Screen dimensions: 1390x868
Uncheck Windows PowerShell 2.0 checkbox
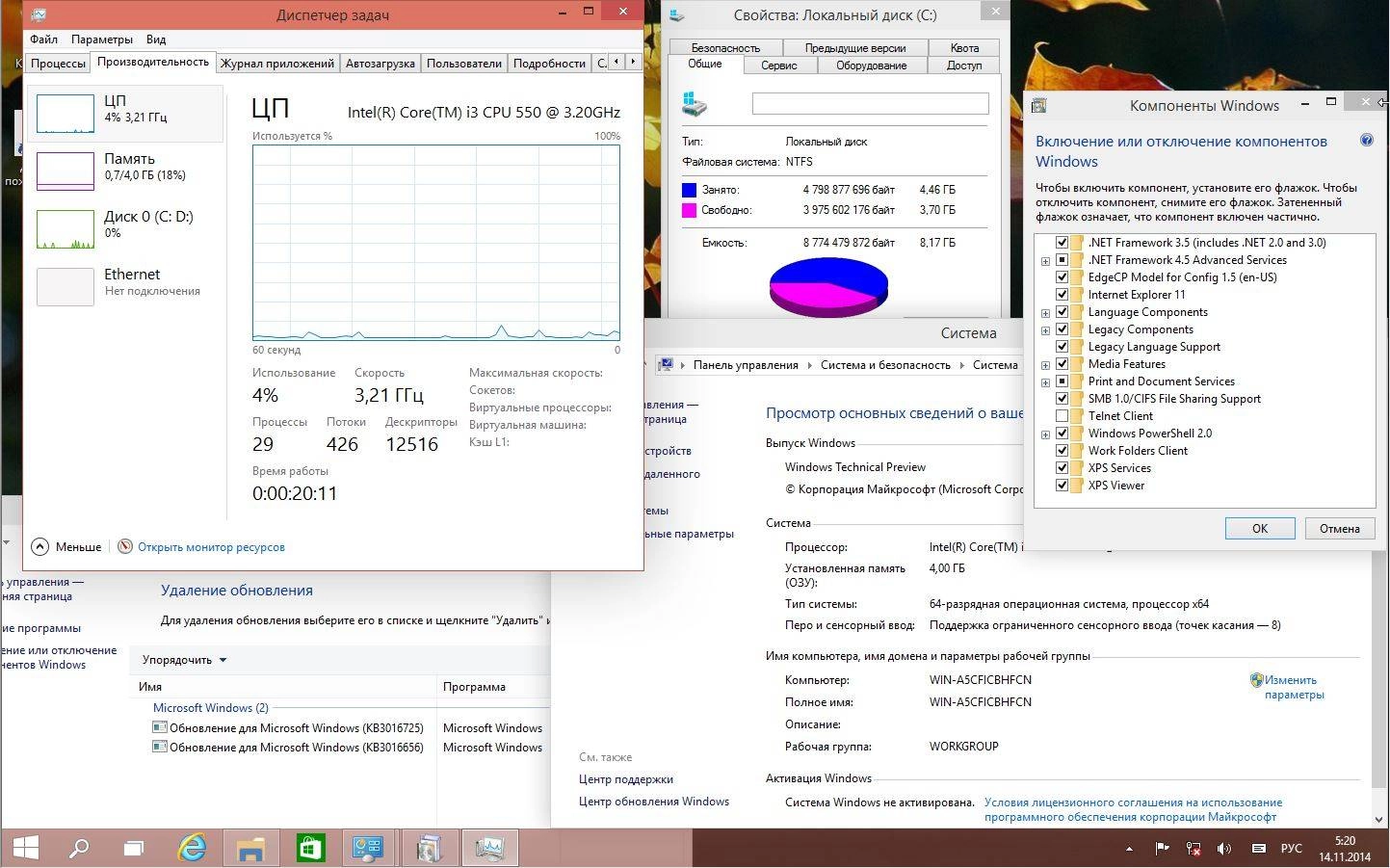point(1062,434)
